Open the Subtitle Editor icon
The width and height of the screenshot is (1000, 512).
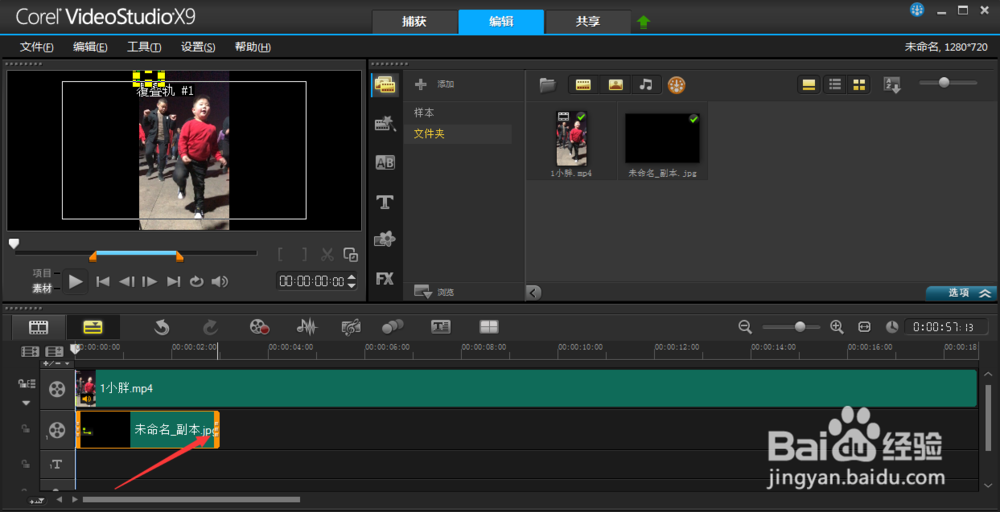[x=441, y=327]
